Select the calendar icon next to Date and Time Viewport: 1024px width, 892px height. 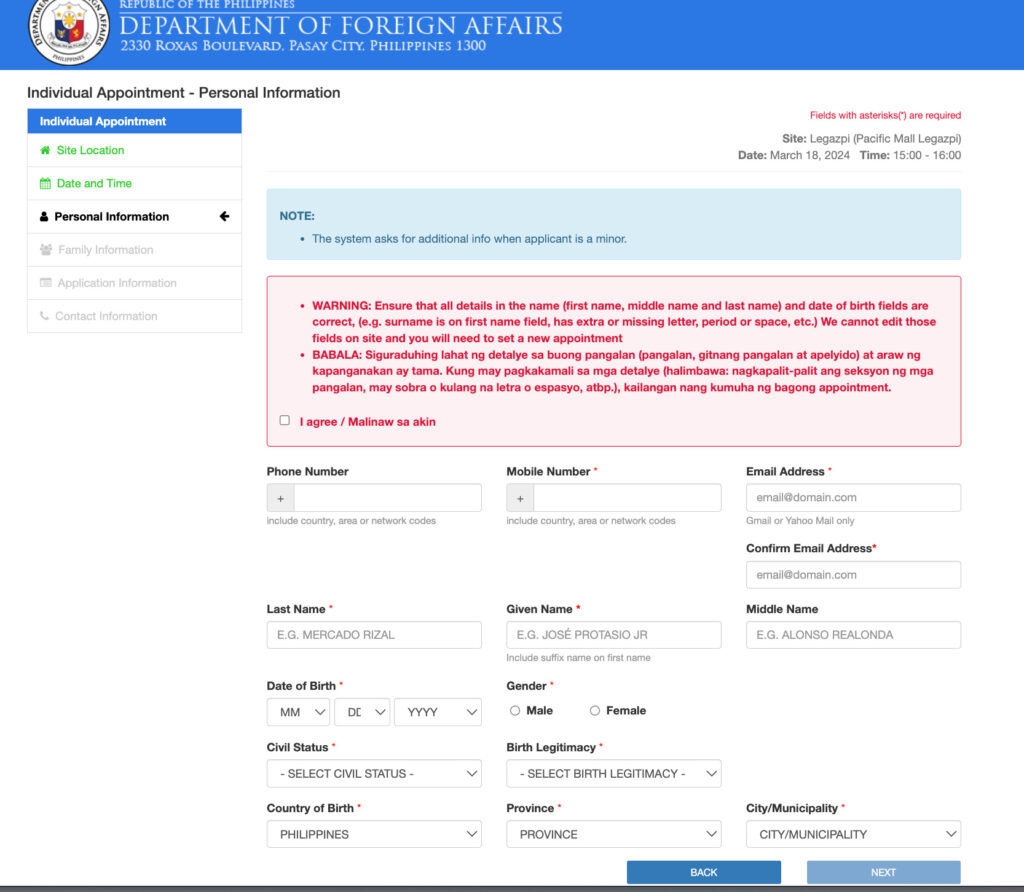point(44,183)
